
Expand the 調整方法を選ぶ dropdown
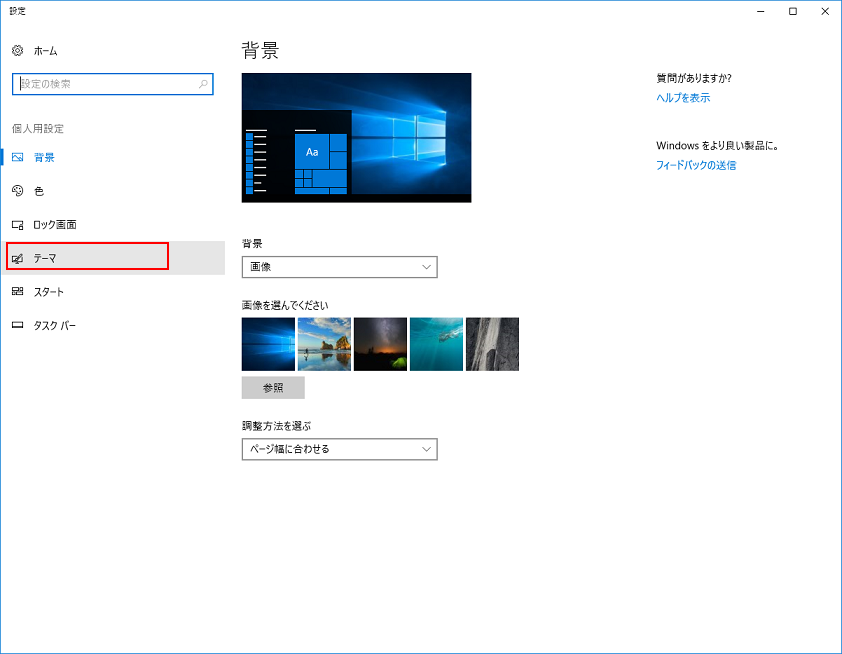[339, 449]
